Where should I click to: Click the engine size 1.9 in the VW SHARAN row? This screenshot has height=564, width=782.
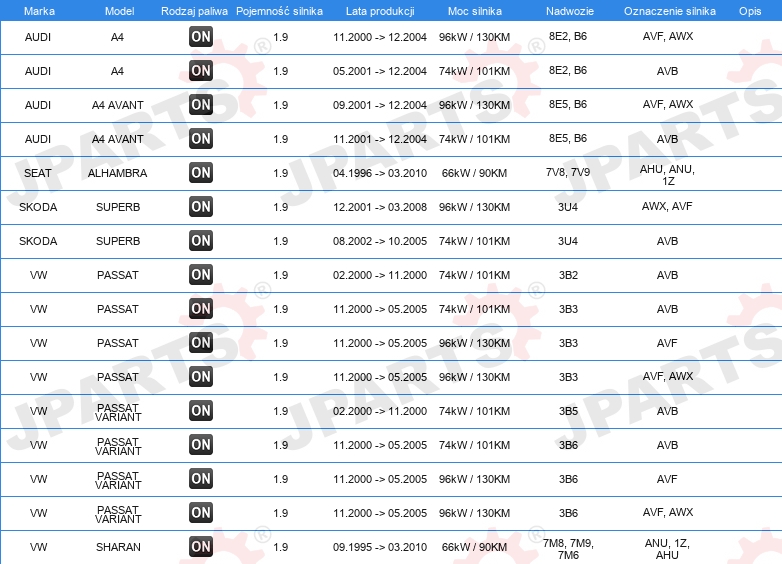281,547
